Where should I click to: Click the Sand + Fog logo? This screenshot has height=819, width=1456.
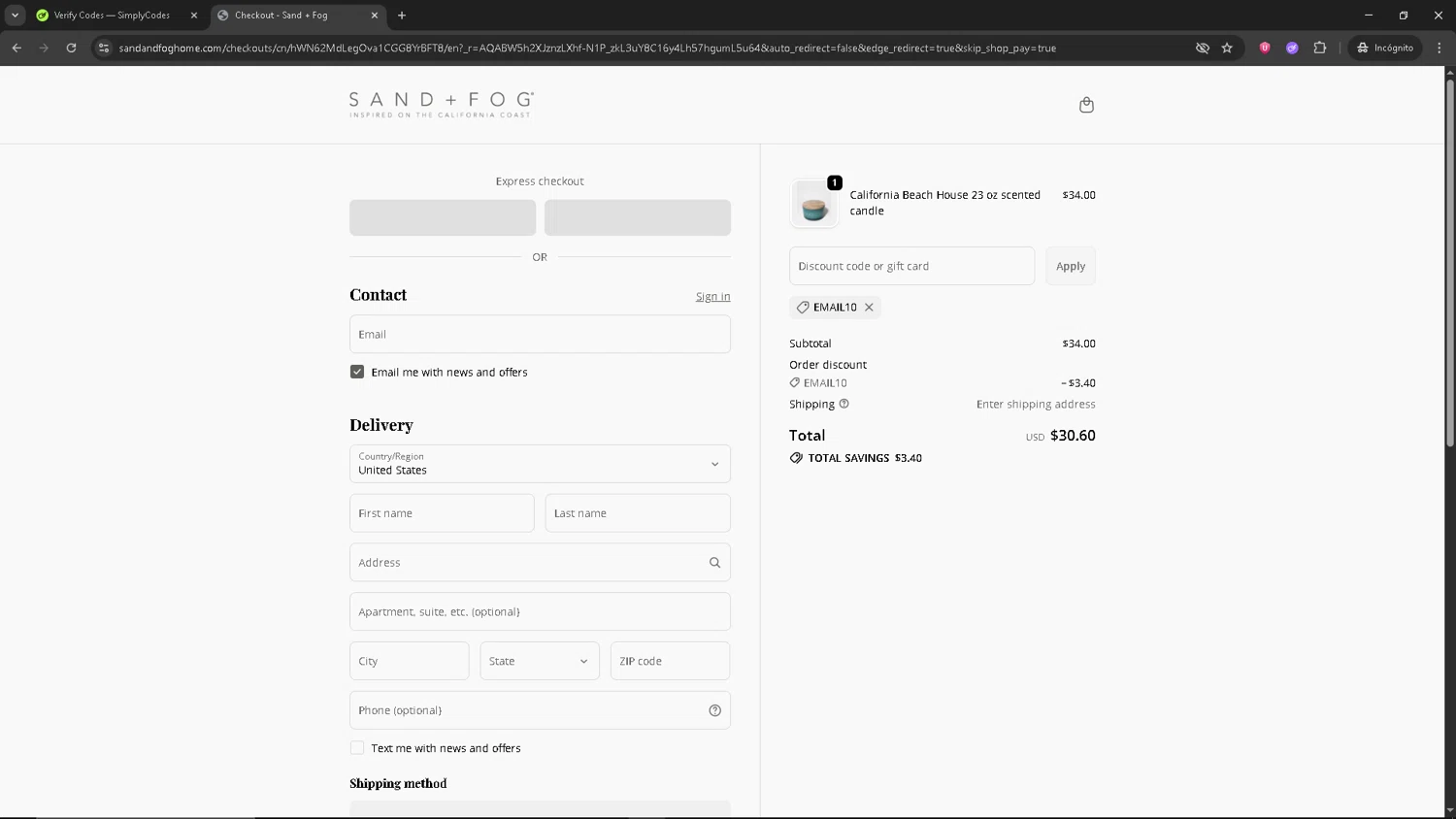point(442,105)
